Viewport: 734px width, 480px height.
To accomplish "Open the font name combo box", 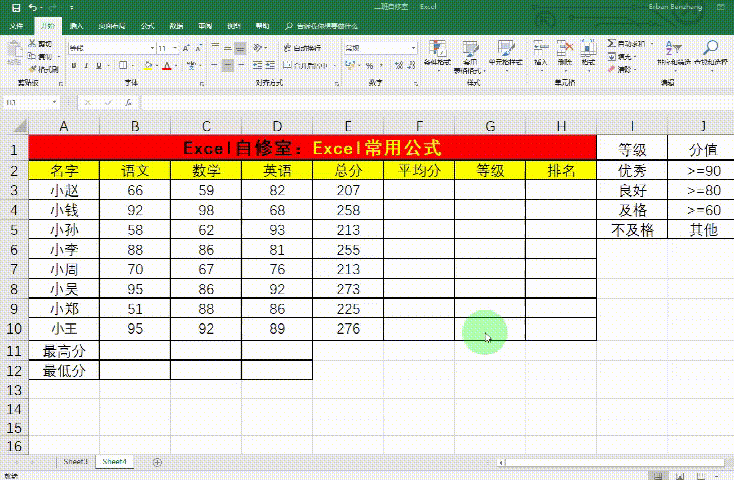I will point(112,48).
